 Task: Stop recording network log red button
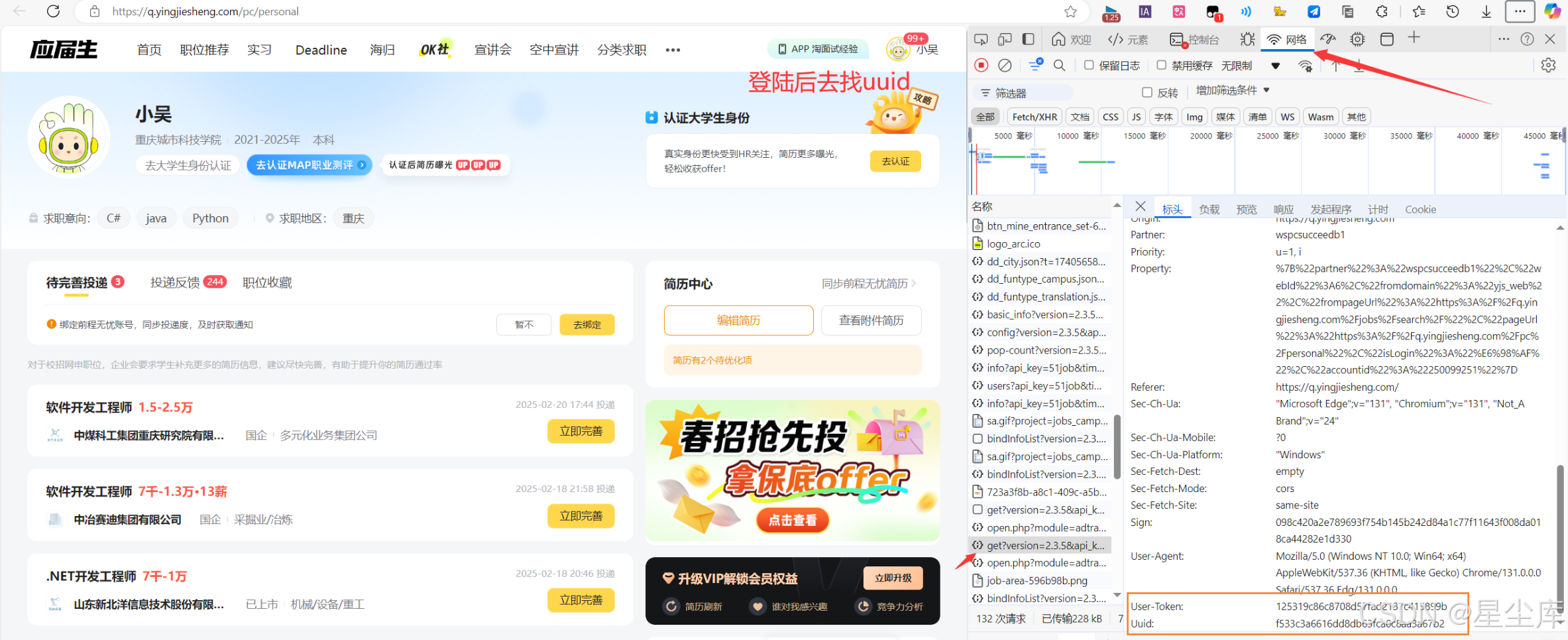(x=981, y=65)
